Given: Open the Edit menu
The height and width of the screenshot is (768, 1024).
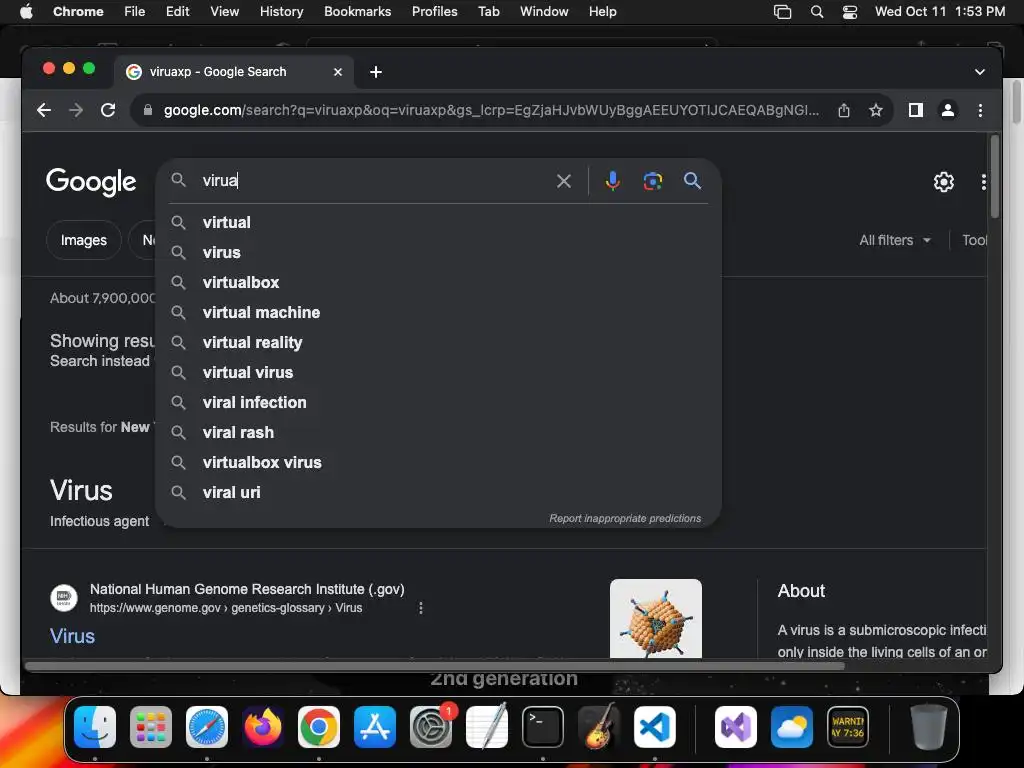Looking at the screenshot, I should point(177,12).
